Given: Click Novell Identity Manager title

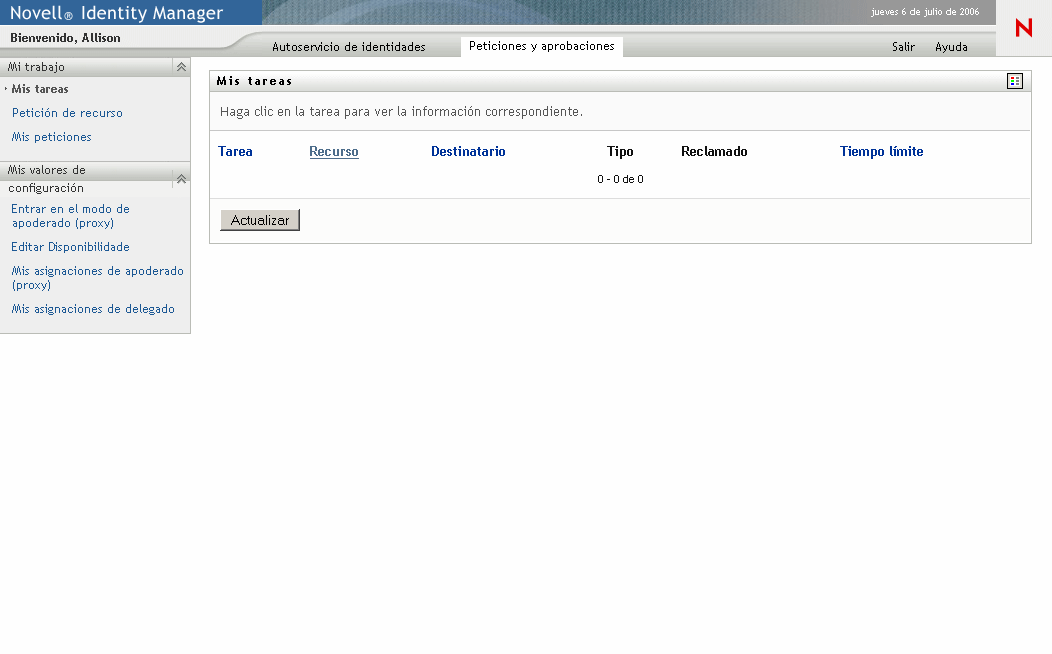Looking at the screenshot, I should point(116,13).
